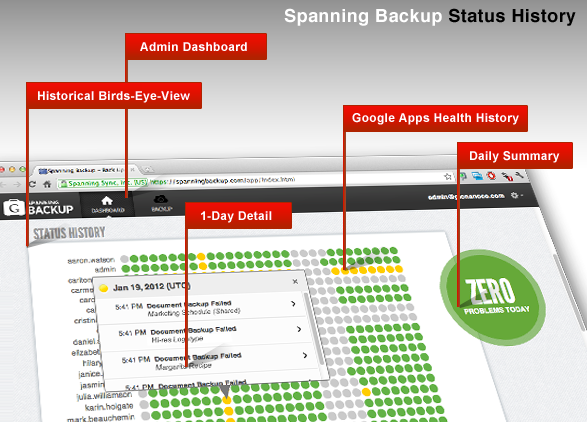The height and width of the screenshot is (422, 587).
Task: Click the macOS yellow minimize window button
Action: coord(12,169)
